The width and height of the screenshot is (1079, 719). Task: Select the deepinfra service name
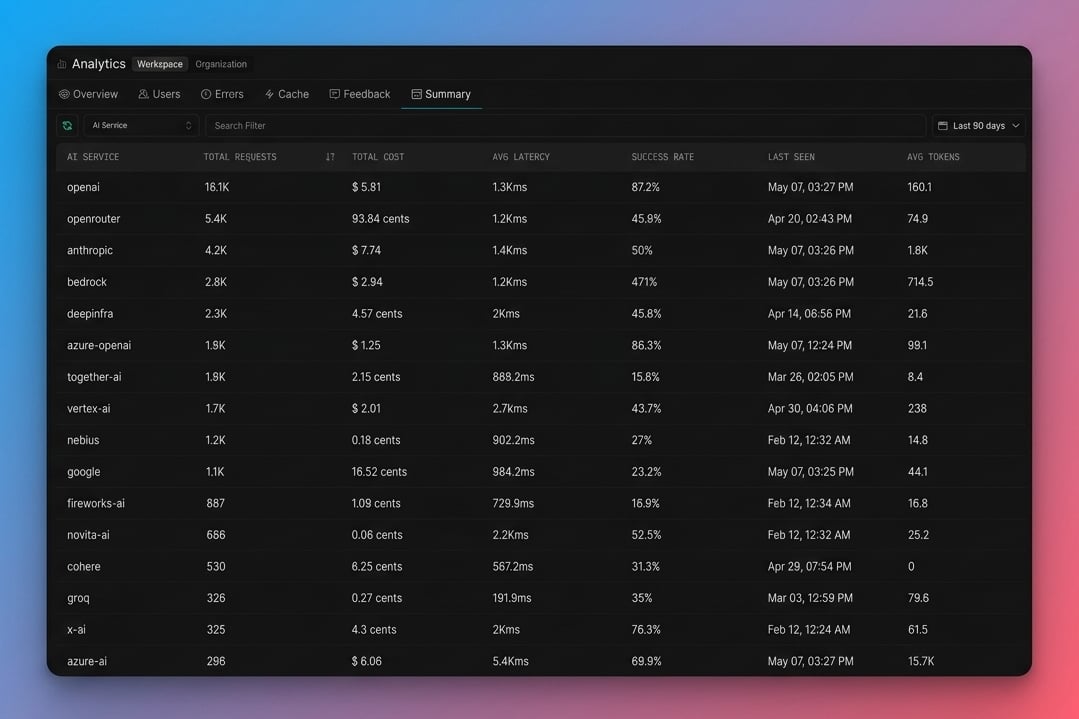coord(90,314)
